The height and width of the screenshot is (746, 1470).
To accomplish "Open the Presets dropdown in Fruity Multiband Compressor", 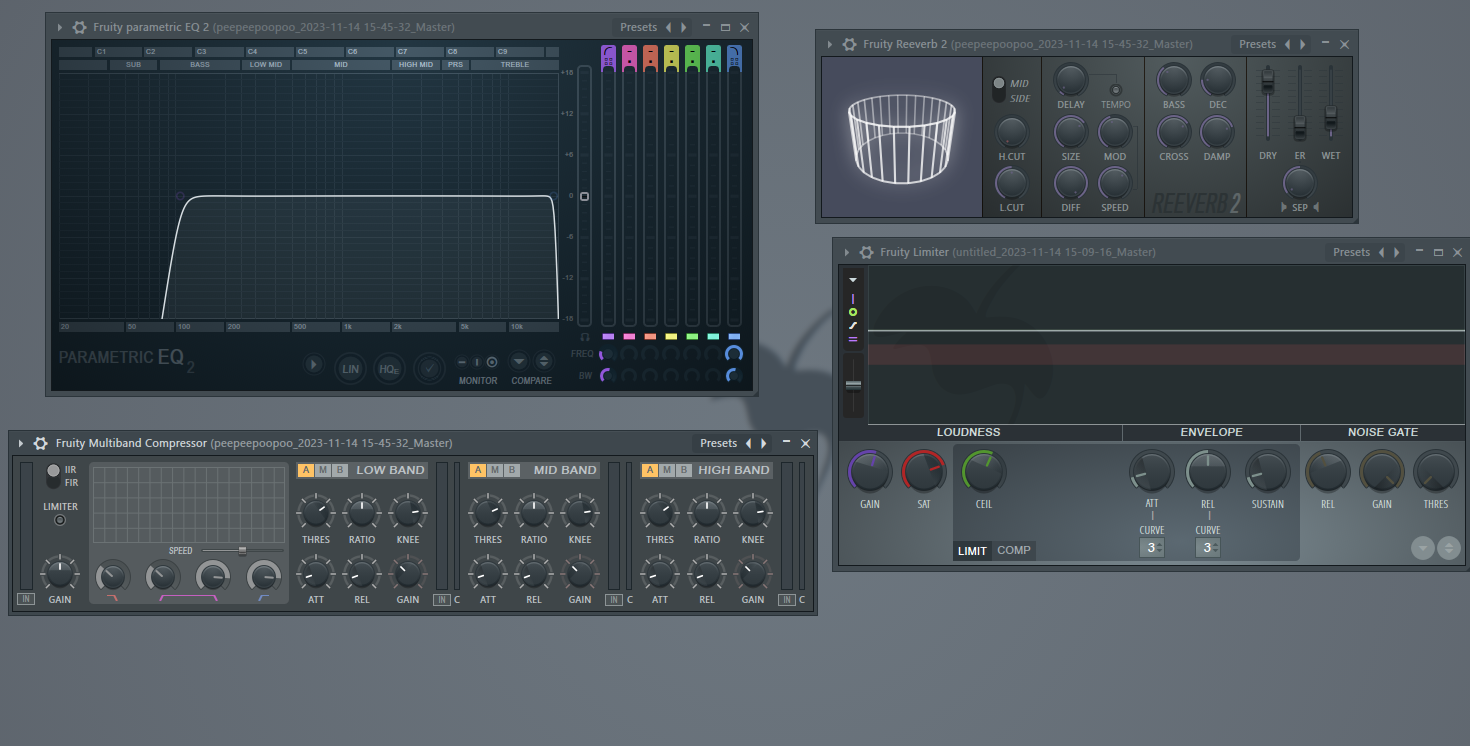I will click(718, 443).
